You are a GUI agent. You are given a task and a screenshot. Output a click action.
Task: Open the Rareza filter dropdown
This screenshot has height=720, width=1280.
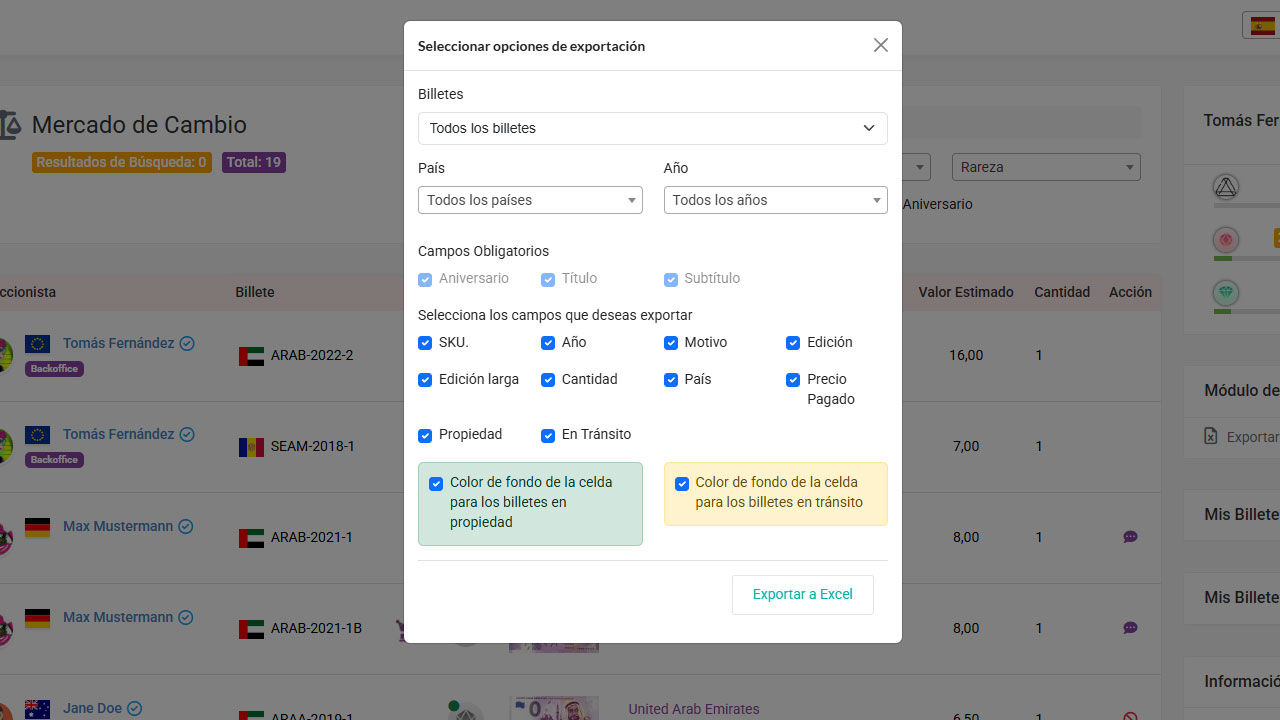[1046, 167]
